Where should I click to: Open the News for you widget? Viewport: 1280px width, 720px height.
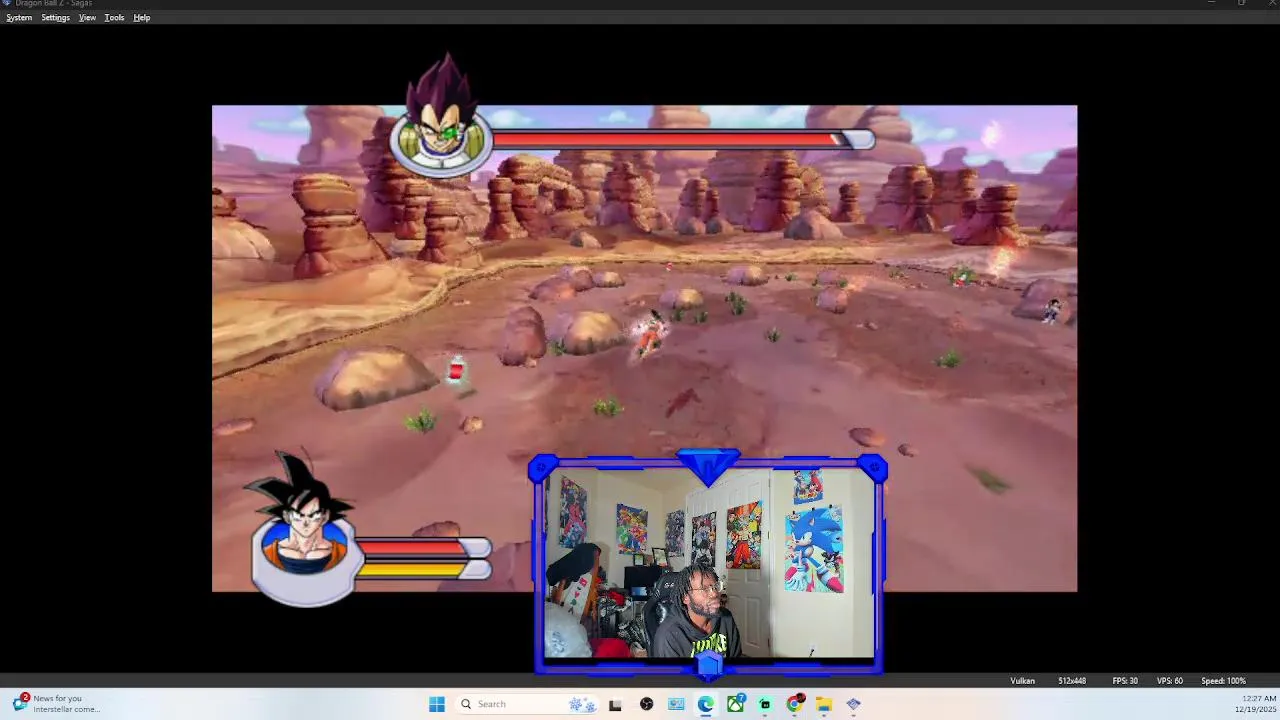point(55,703)
